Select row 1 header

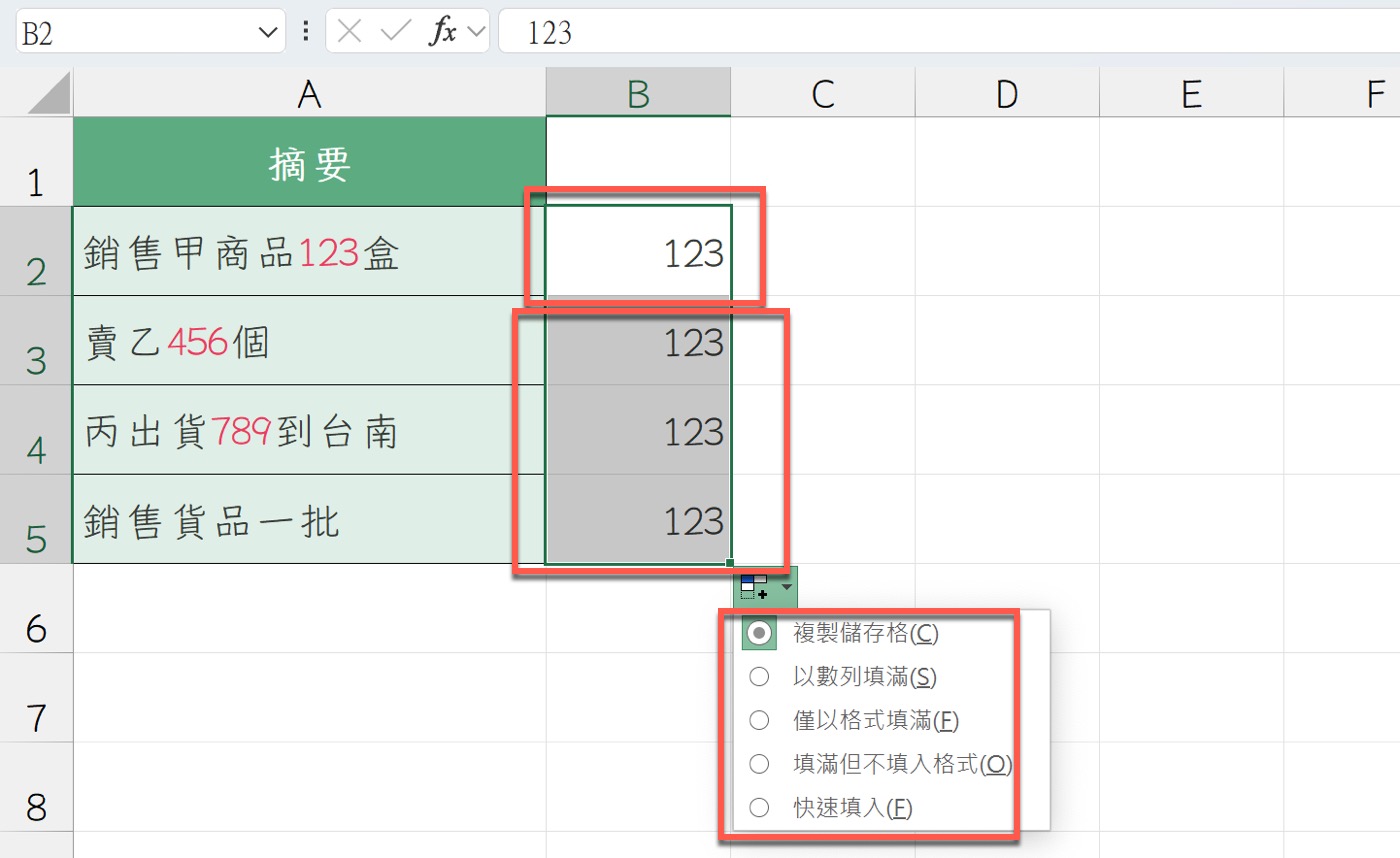point(36,162)
